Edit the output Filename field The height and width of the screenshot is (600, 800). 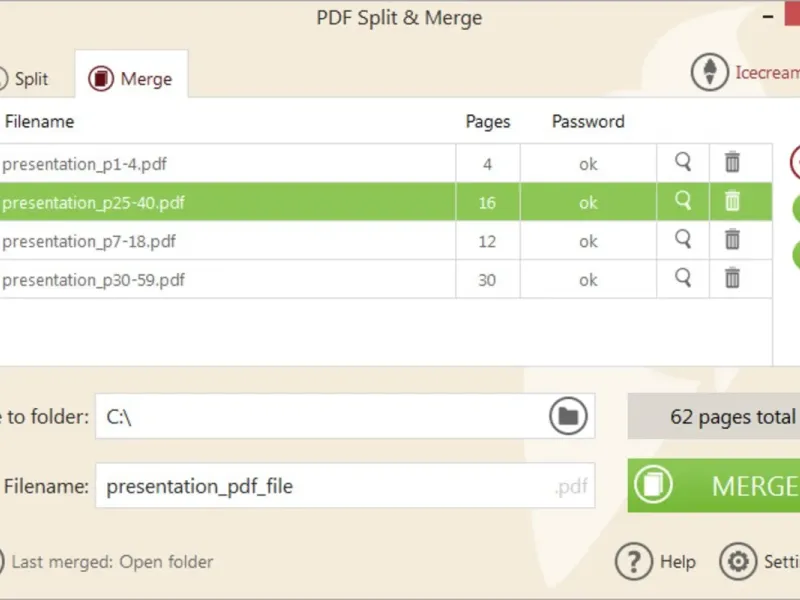tap(325, 487)
